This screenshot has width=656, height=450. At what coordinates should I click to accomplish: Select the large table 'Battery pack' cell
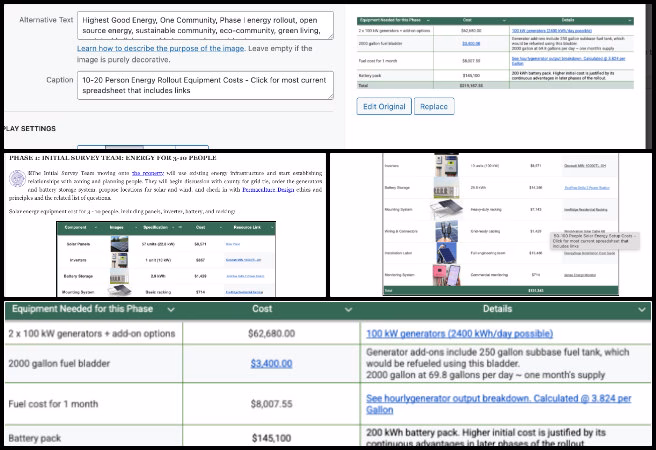(x=94, y=436)
